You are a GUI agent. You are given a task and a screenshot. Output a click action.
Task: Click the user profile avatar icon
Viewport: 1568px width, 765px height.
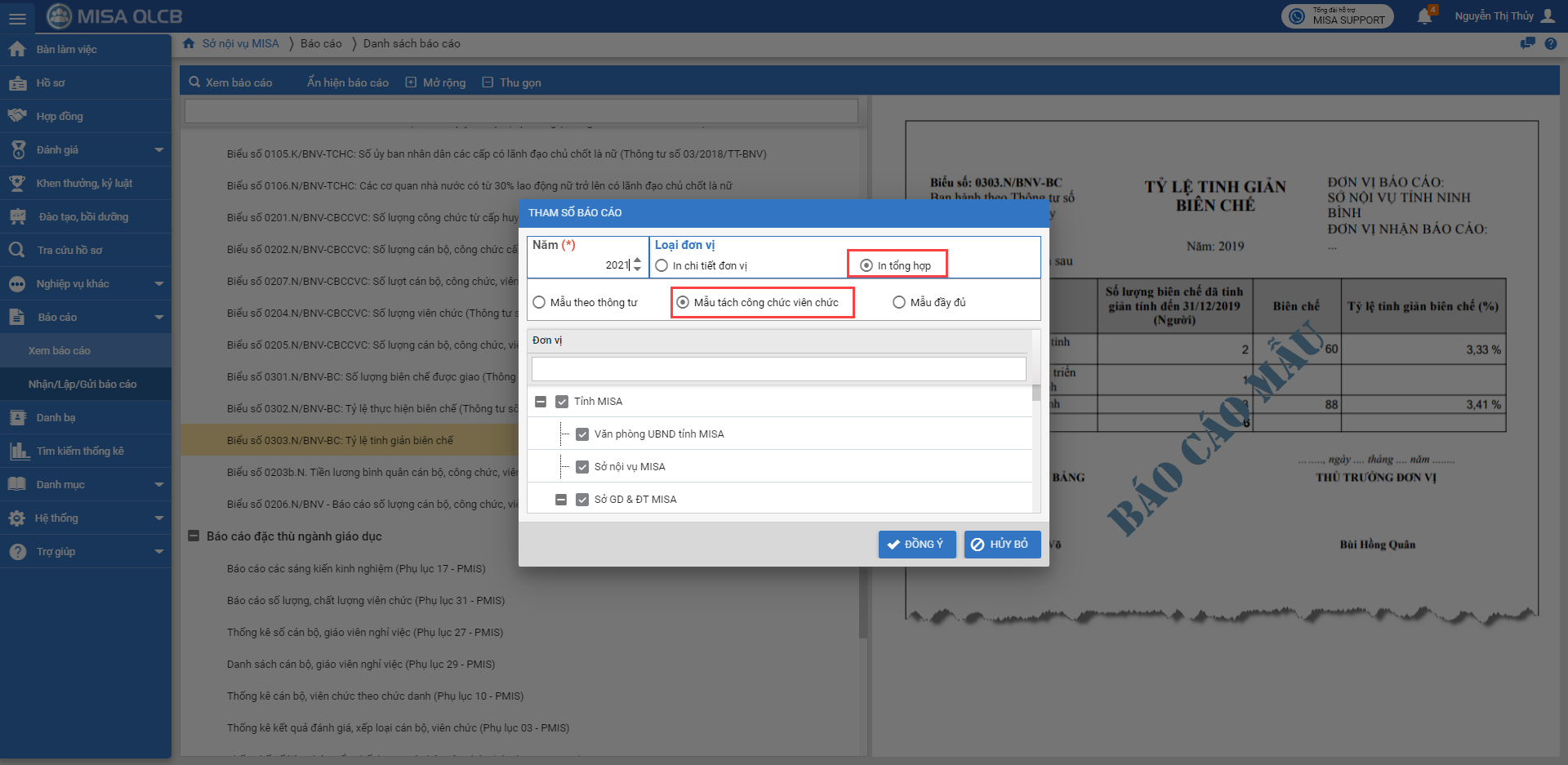(x=1548, y=16)
